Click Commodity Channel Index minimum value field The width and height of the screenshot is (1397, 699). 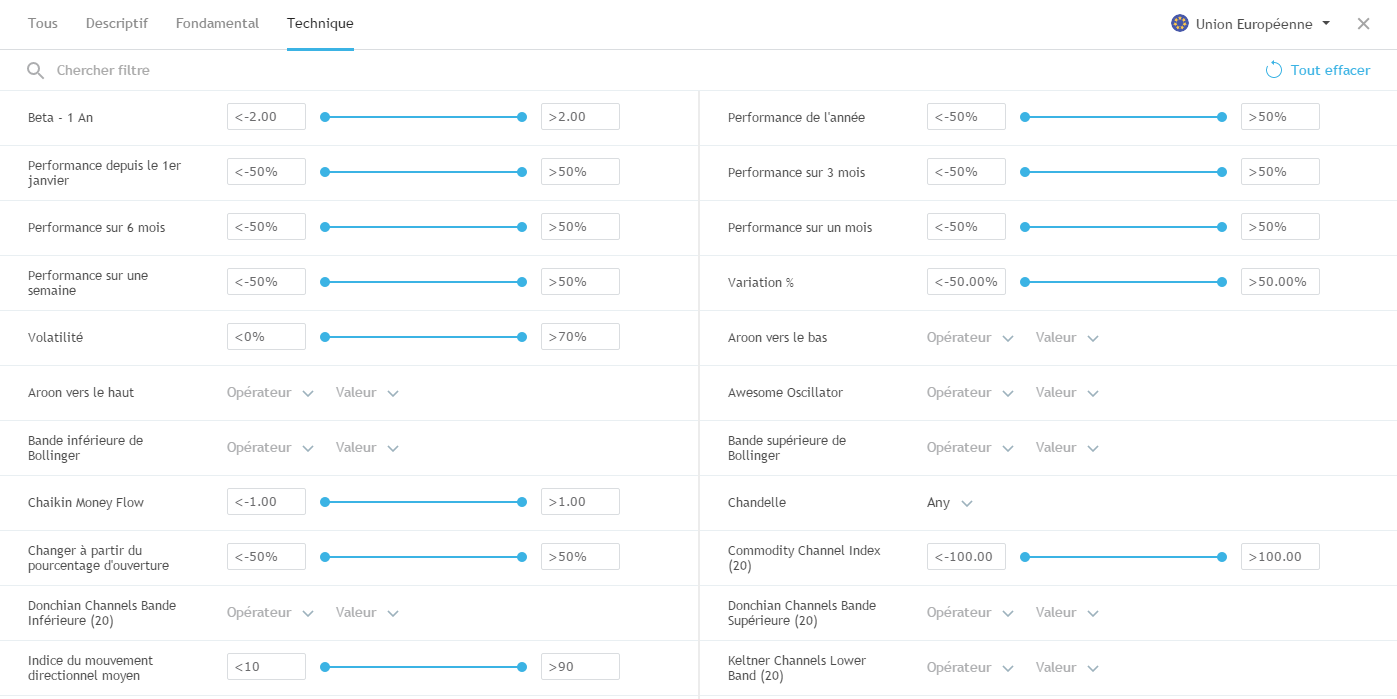[x=966, y=557]
